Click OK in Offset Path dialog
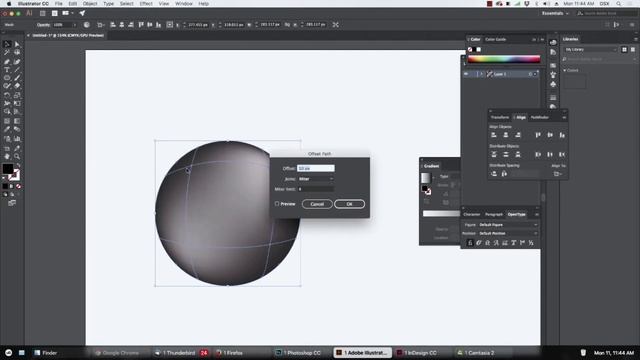 (349, 204)
